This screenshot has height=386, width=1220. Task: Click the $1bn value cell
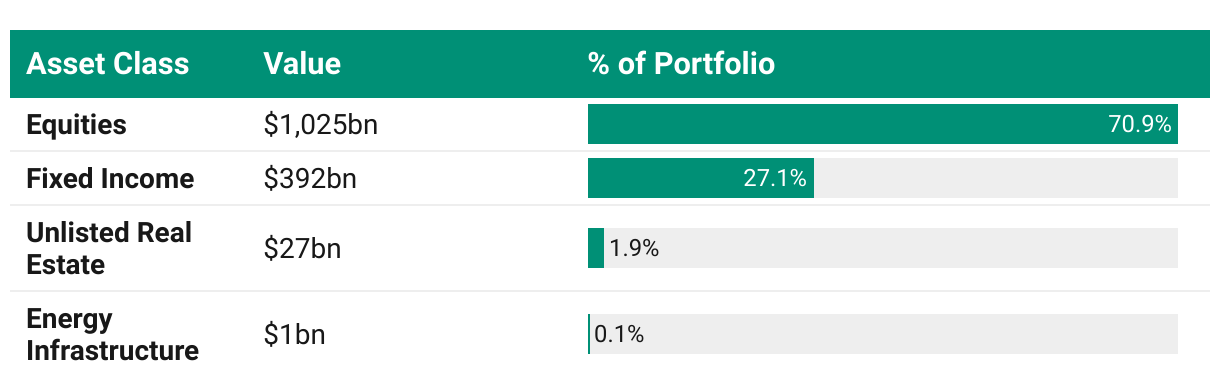(294, 335)
